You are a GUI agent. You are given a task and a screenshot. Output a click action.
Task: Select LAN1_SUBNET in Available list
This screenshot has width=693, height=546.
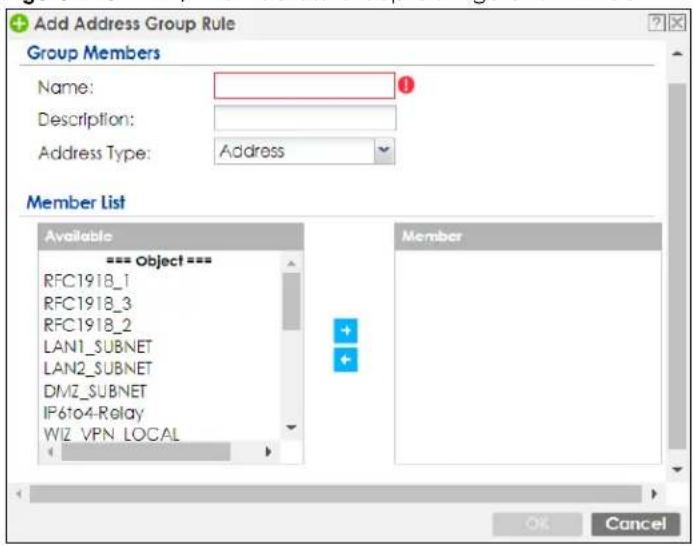coord(98,347)
